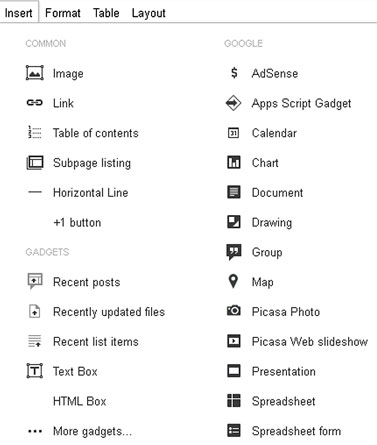Switch to the Layout menu

tap(149, 13)
